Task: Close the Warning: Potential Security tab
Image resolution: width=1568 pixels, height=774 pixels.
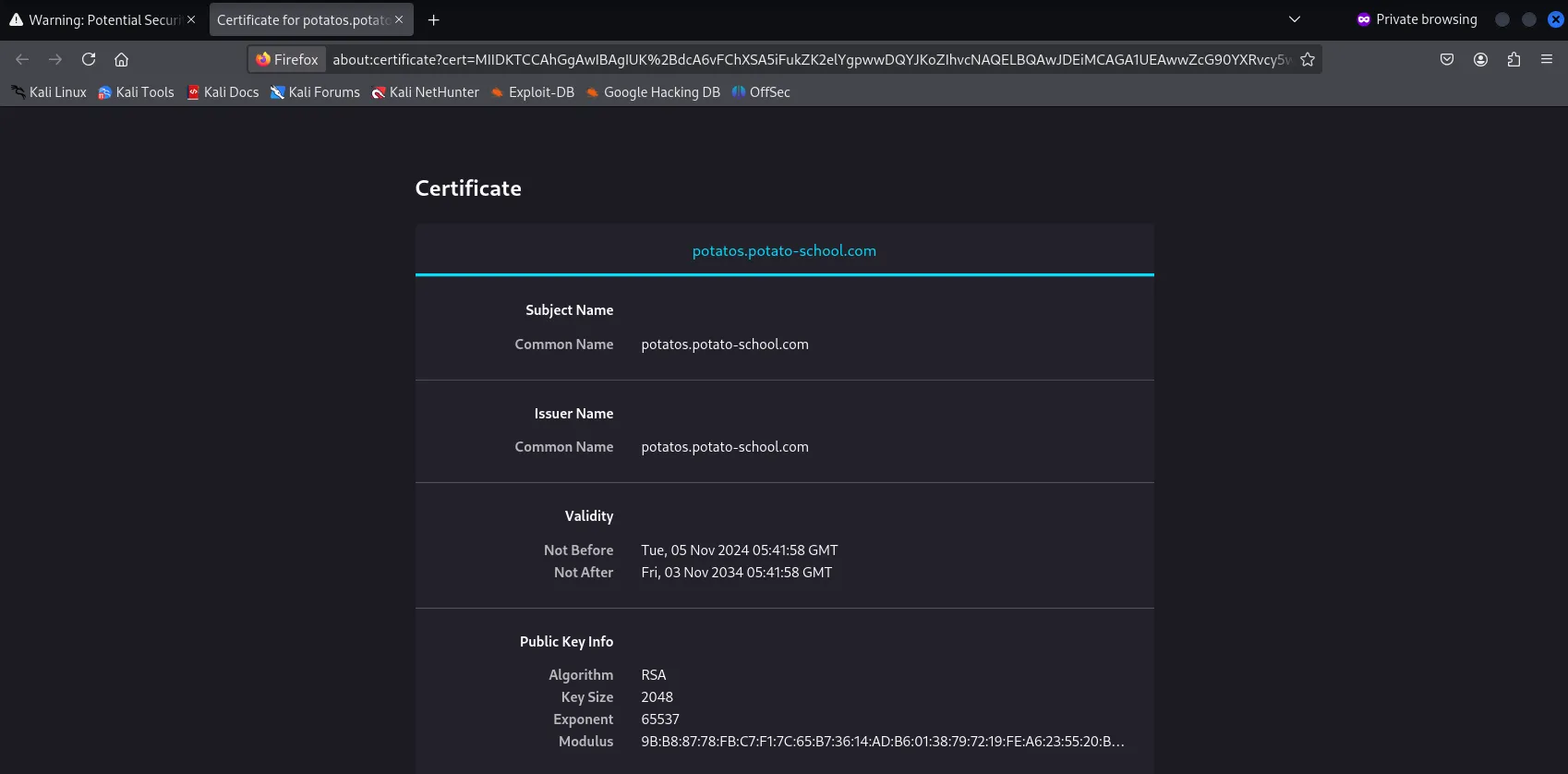Action: click(x=191, y=19)
